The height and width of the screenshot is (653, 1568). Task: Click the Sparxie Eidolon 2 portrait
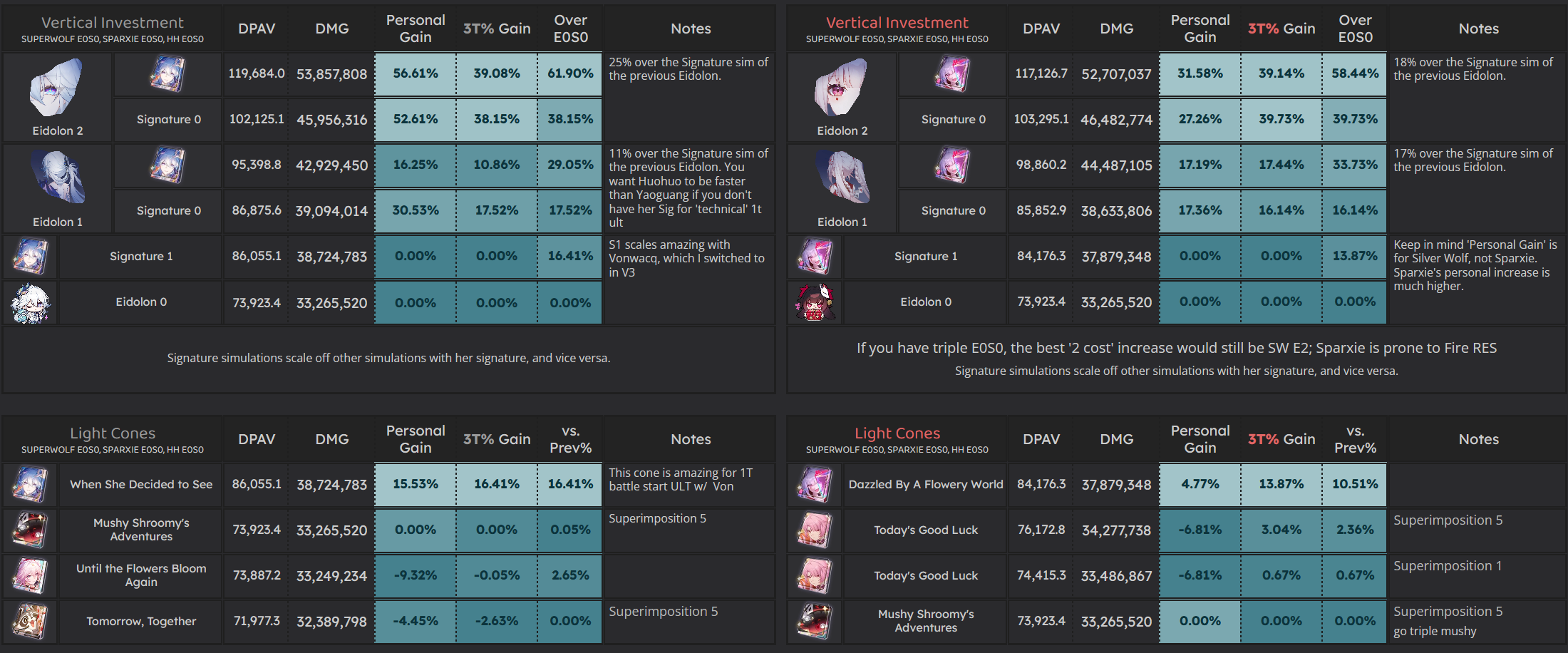pyautogui.click(x=842, y=88)
